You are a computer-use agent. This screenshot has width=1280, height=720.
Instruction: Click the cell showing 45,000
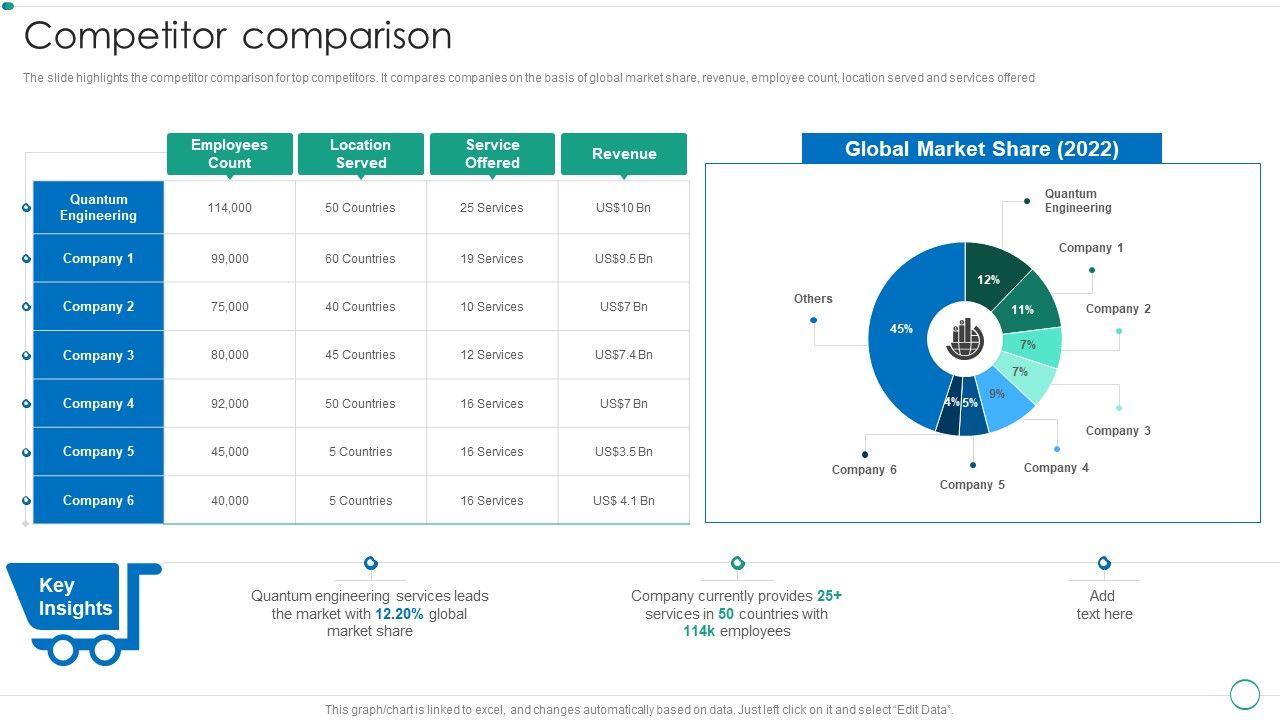coord(230,452)
